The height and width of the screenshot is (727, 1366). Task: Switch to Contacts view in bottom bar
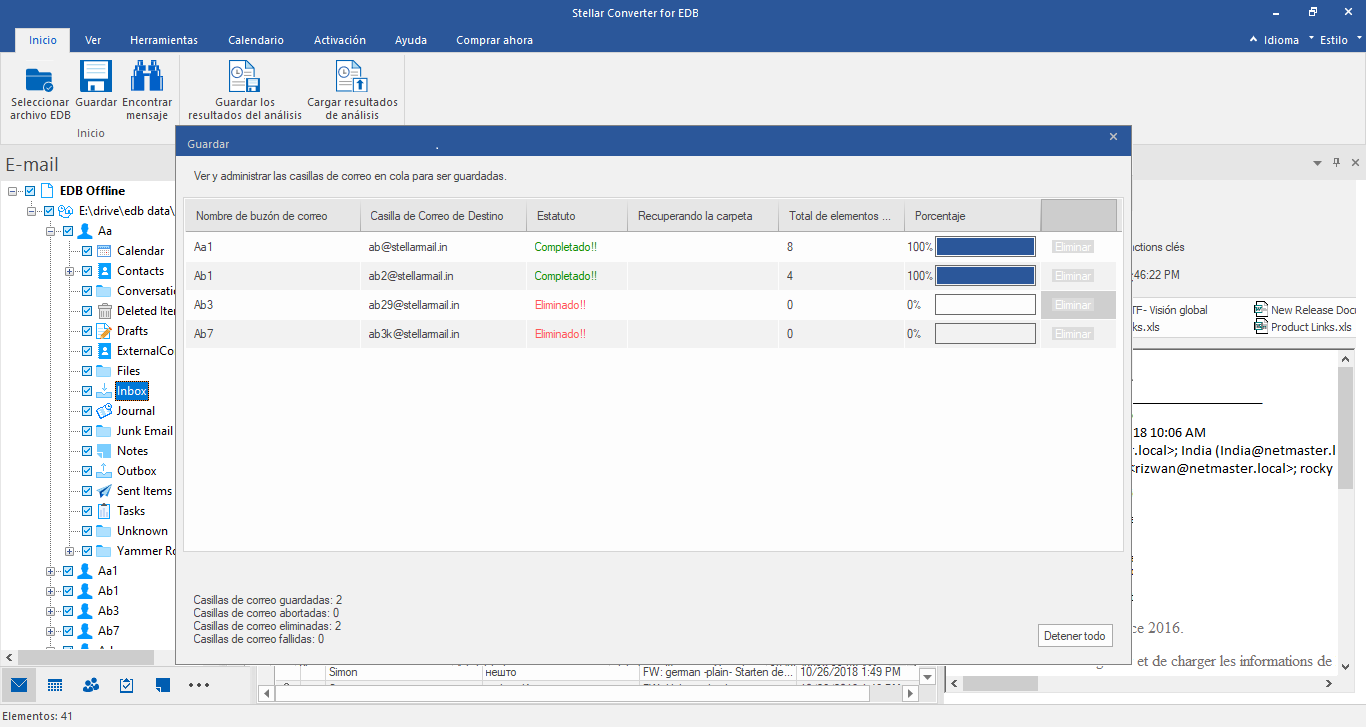[x=91, y=685]
